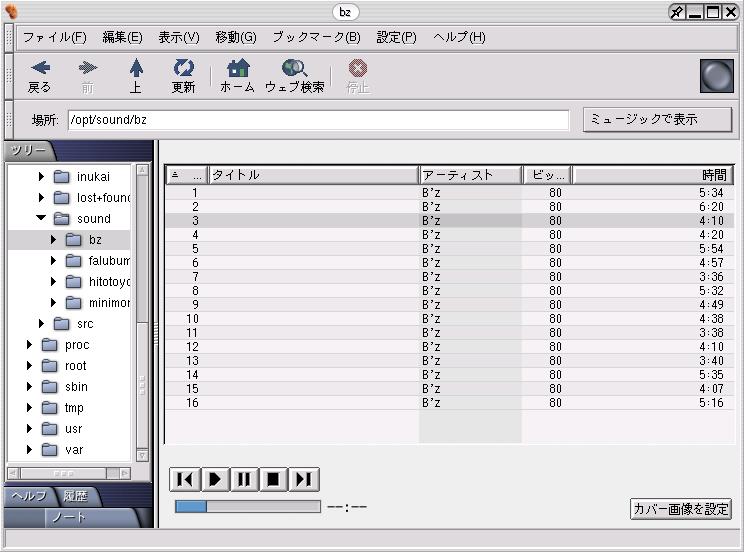Pause the music playback
This screenshot has width=744, height=552.
point(244,479)
